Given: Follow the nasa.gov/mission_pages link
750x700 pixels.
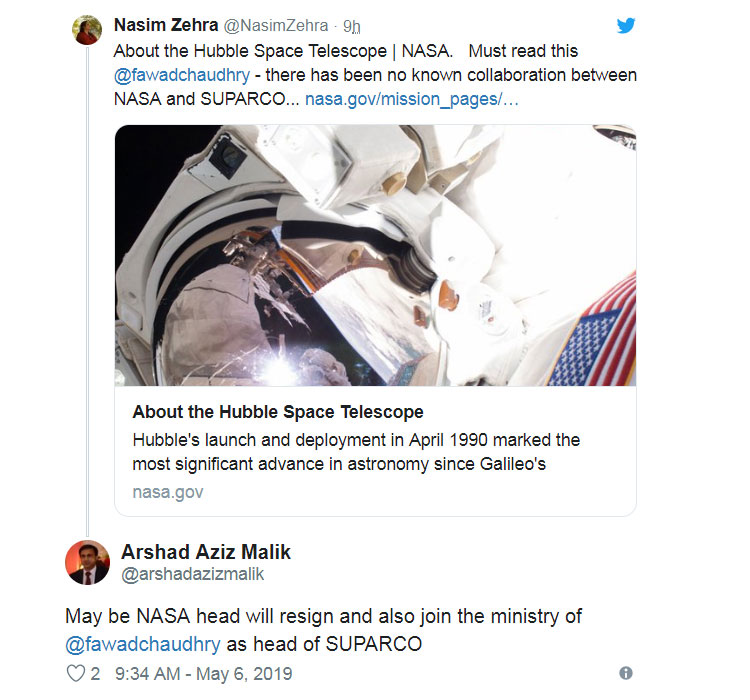Looking at the screenshot, I should [x=411, y=100].
